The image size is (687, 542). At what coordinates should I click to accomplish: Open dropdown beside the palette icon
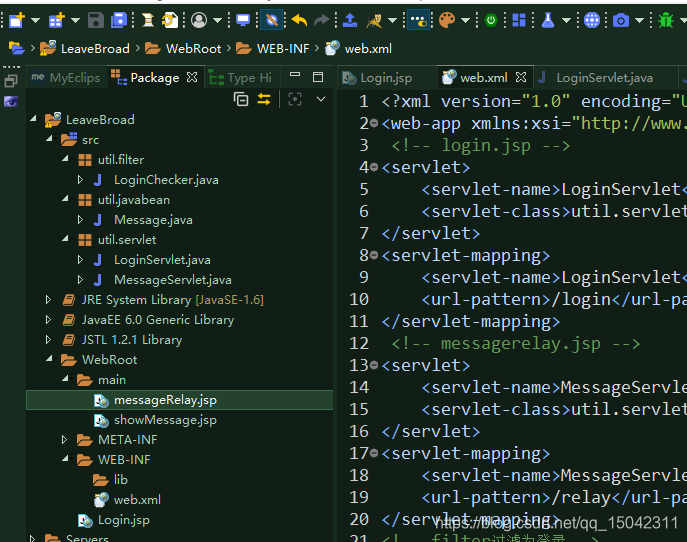pos(465,21)
